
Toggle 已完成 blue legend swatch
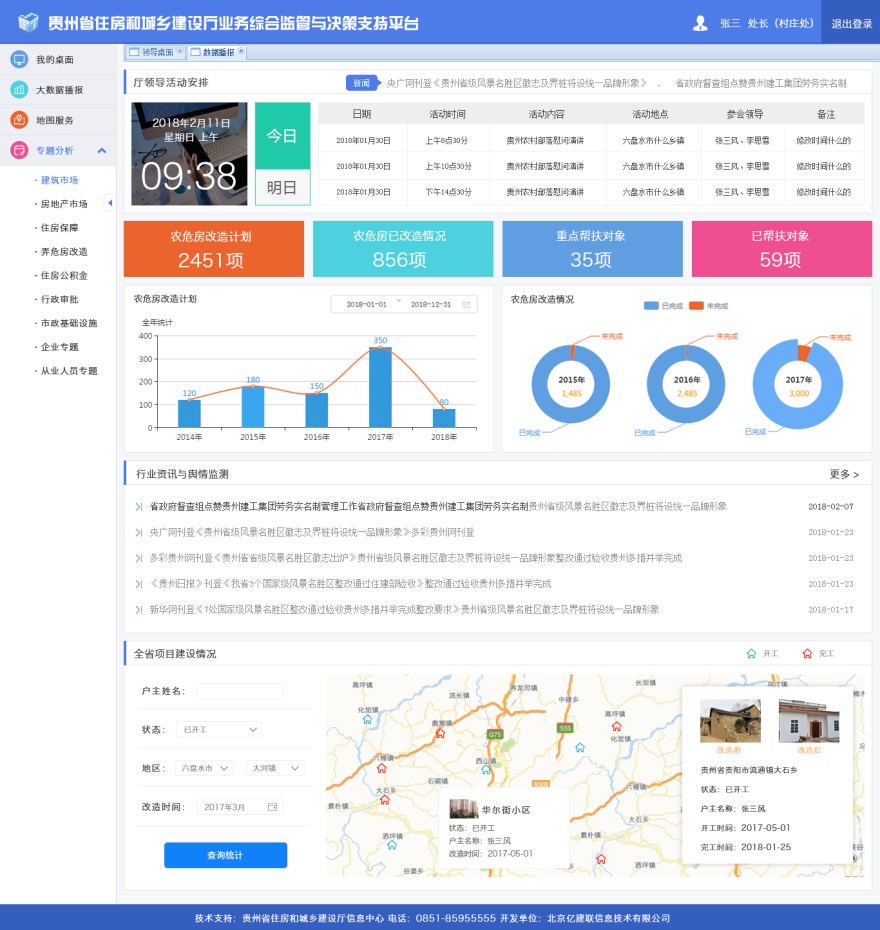point(651,305)
